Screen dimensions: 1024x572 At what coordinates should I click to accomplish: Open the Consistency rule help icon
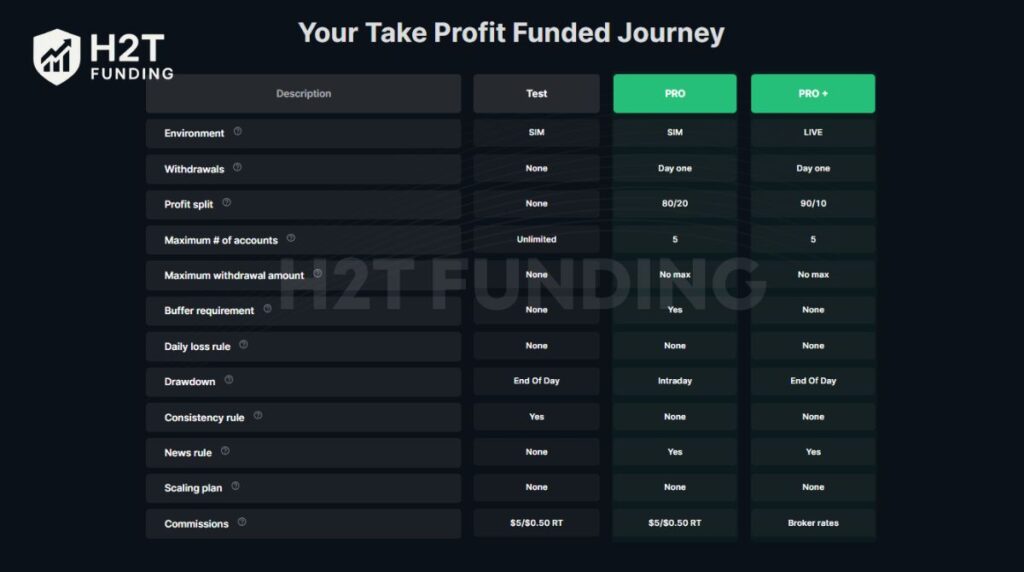(257, 416)
